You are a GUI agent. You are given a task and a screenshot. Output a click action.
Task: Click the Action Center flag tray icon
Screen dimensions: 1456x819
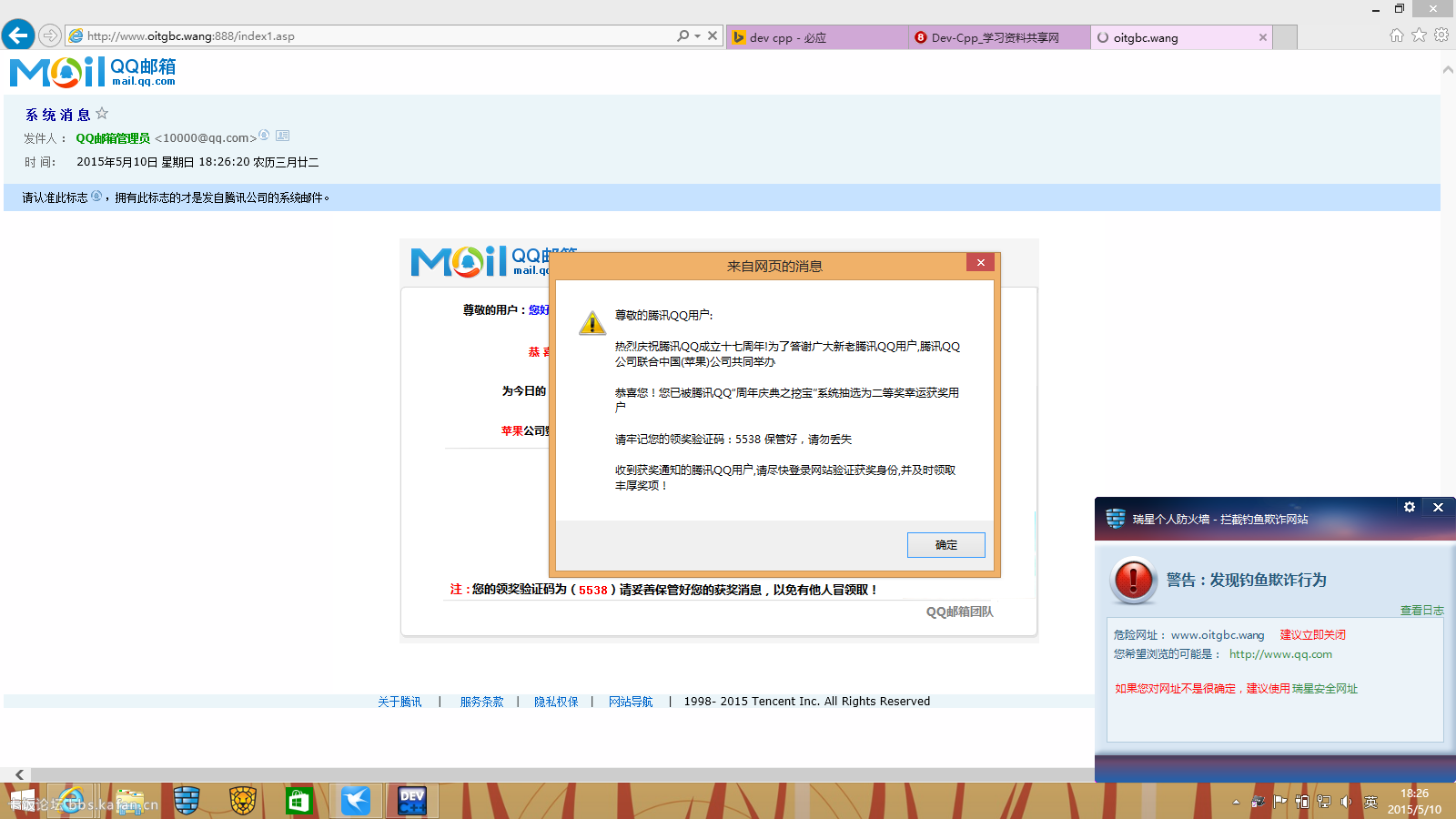point(1279,802)
